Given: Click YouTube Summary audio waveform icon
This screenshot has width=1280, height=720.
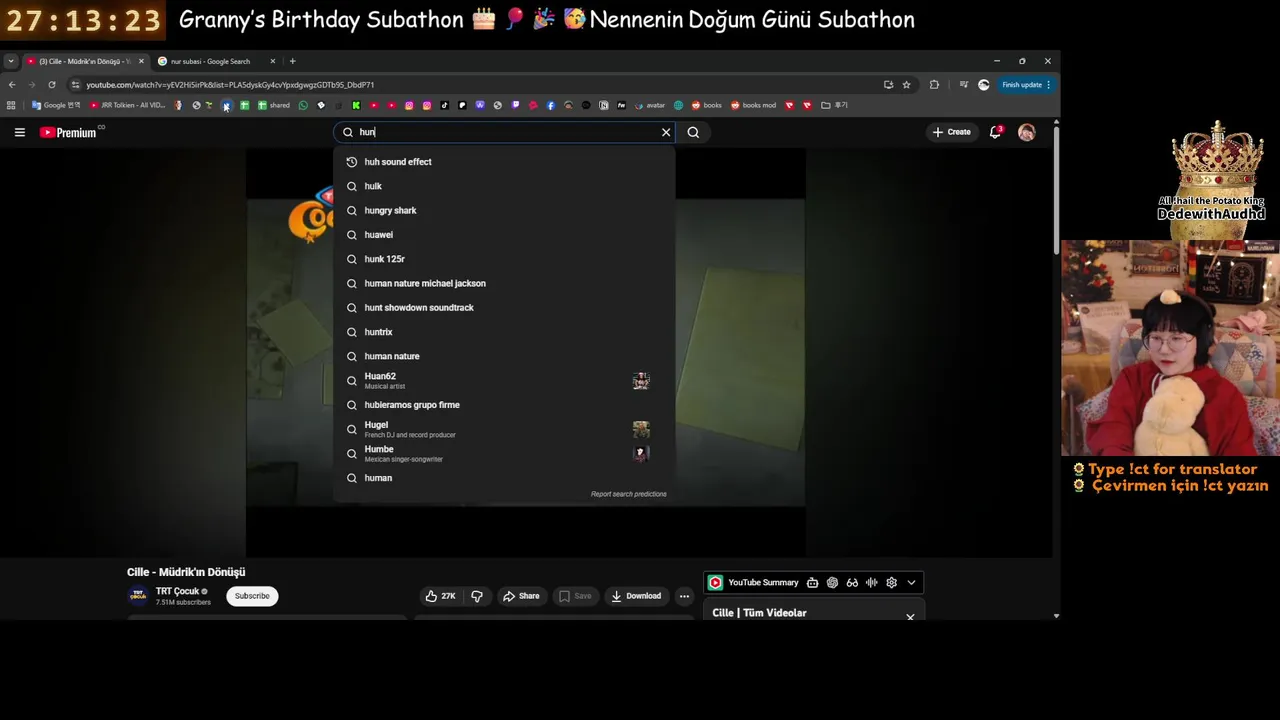Looking at the screenshot, I should point(872,582).
